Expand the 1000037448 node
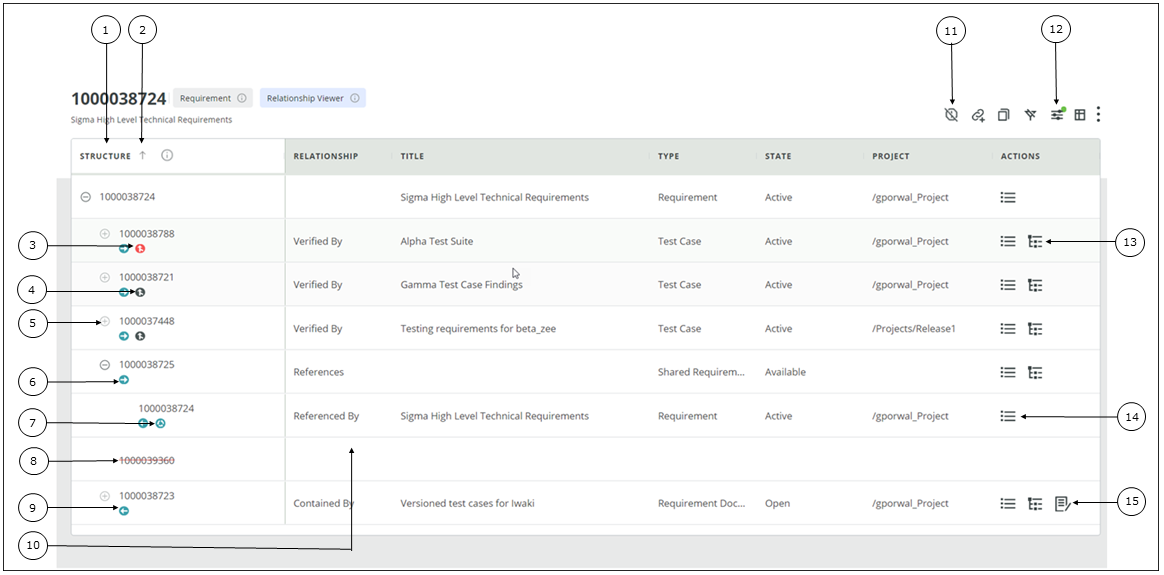This screenshot has width=1164, height=575. point(105,321)
